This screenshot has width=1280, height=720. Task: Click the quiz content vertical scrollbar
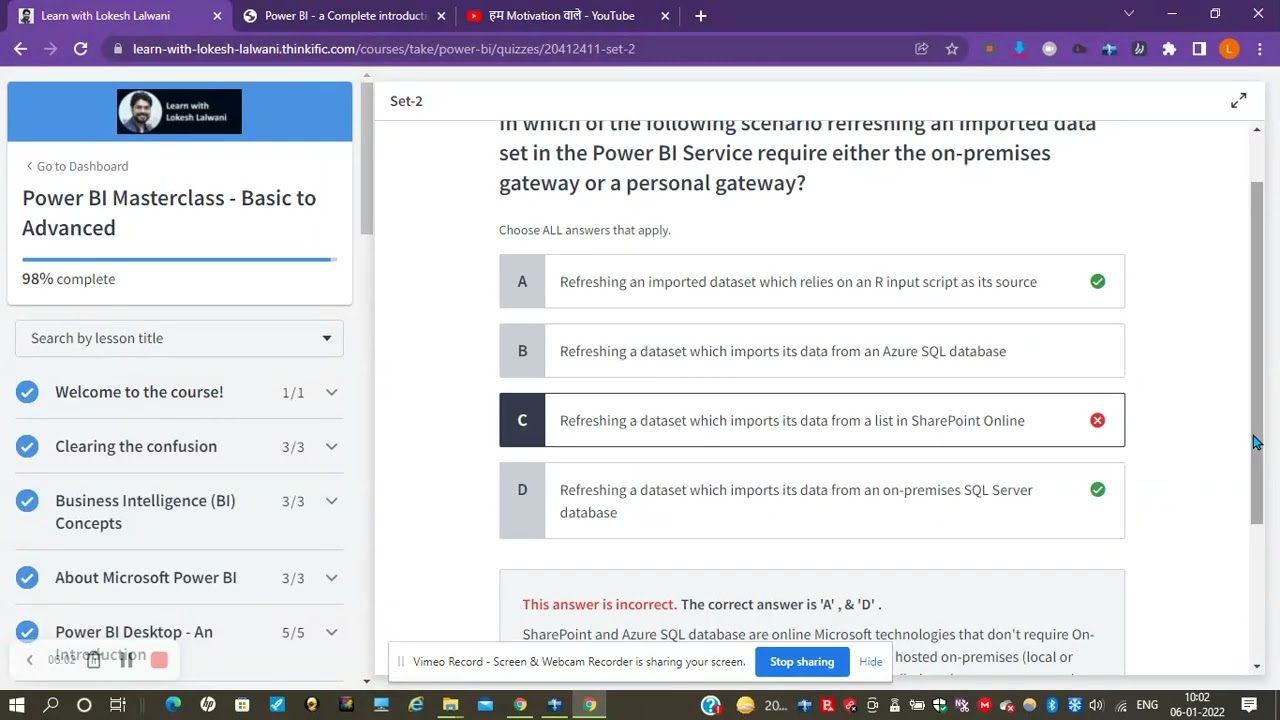coord(1257,353)
